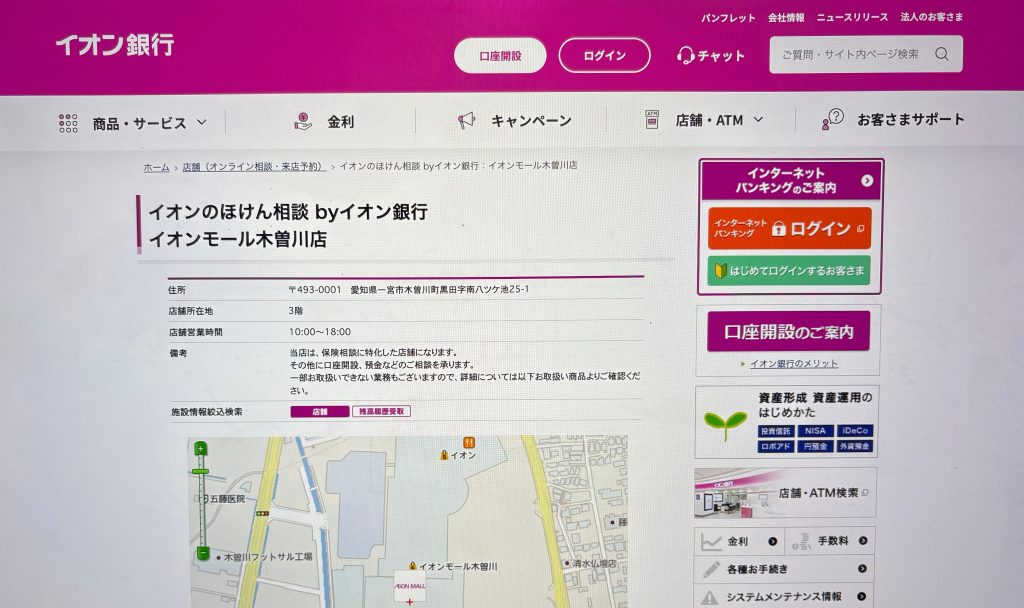Click the map zoom slider handle
The image size is (1024, 608).
[201, 470]
